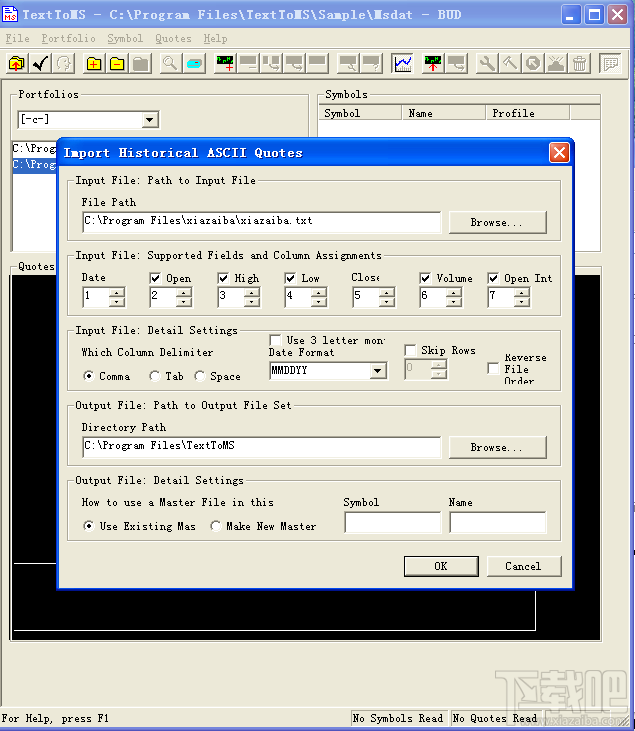This screenshot has width=635, height=731.
Task: Click the magnifying glass toolbar icon
Action: 170,63
